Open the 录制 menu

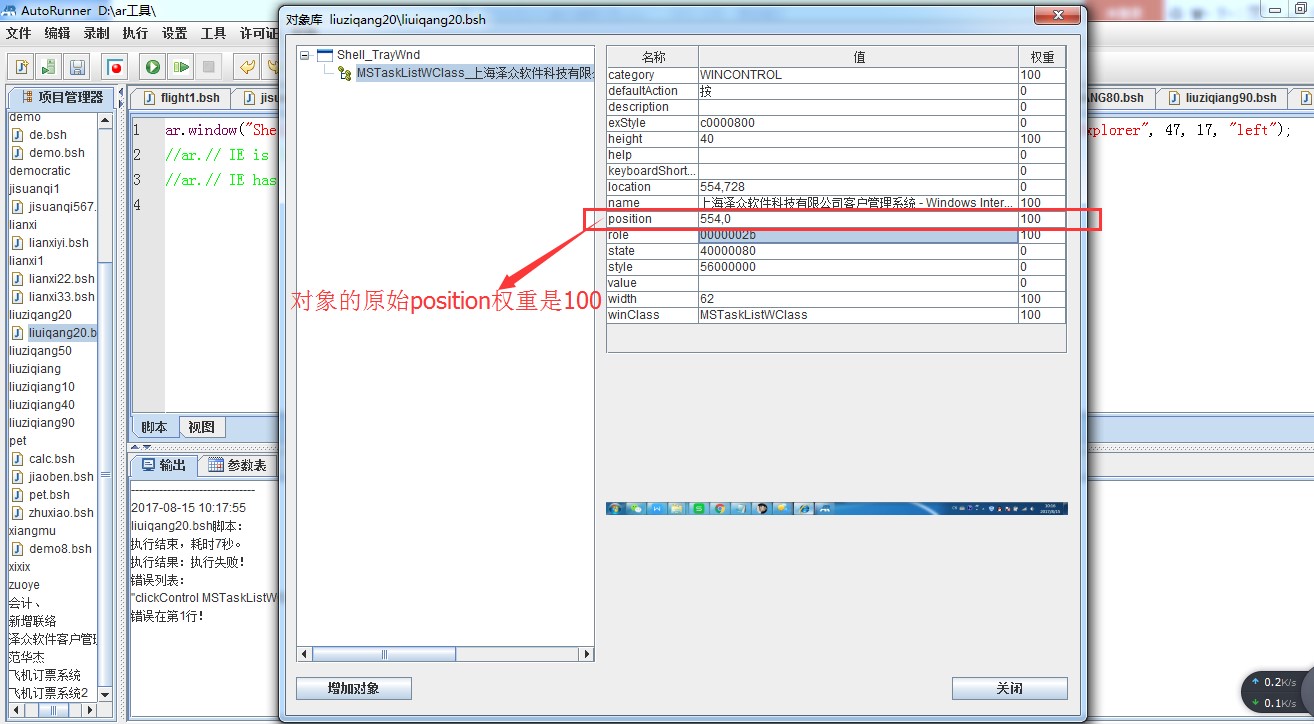(x=96, y=33)
